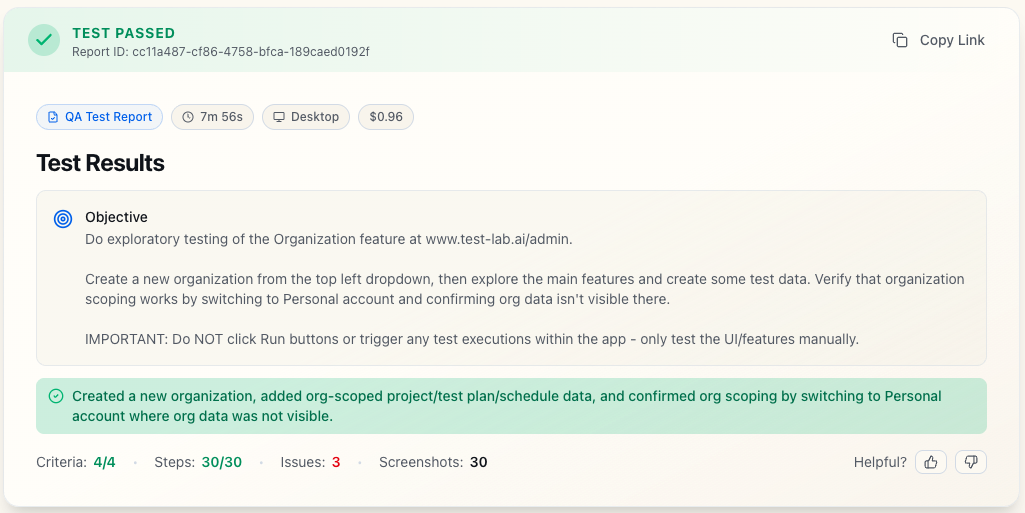
Task: Select the QA Test Report badge
Action: (x=99, y=117)
